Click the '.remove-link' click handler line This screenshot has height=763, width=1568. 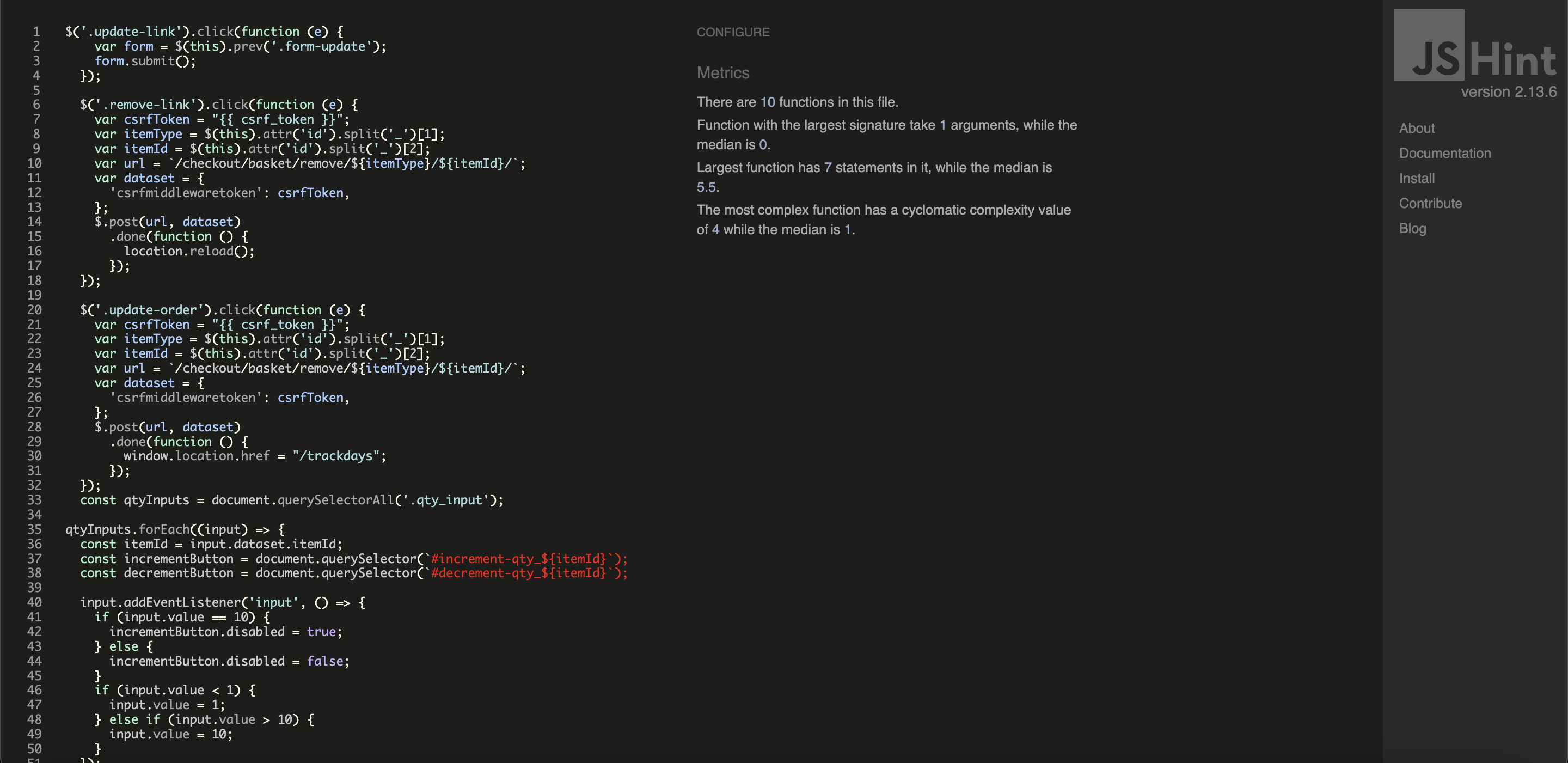pos(218,104)
